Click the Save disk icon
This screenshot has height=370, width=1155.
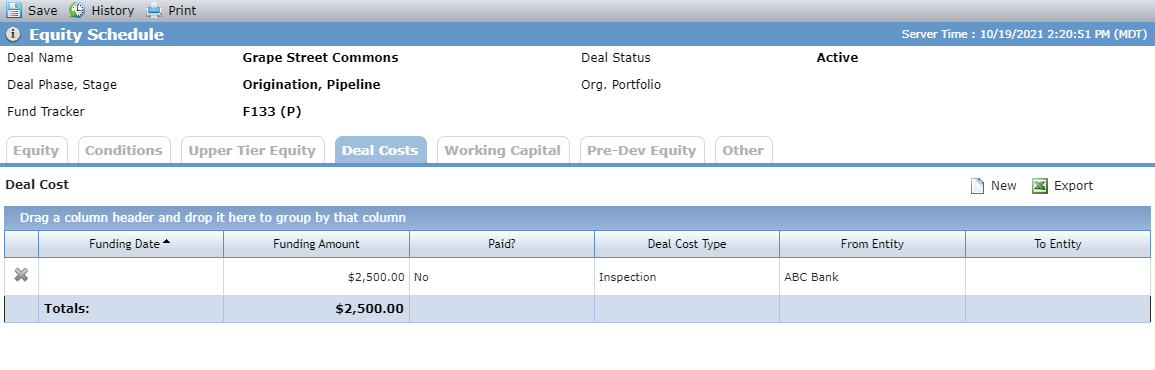click(14, 10)
